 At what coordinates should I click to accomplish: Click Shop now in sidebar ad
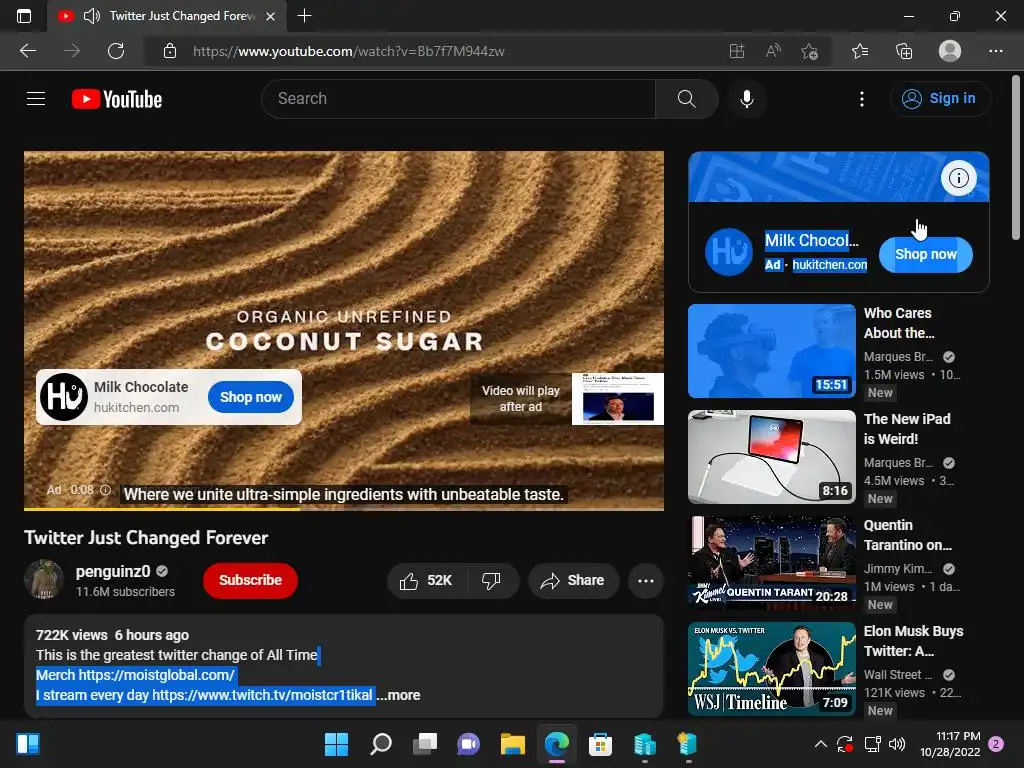coord(925,254)
